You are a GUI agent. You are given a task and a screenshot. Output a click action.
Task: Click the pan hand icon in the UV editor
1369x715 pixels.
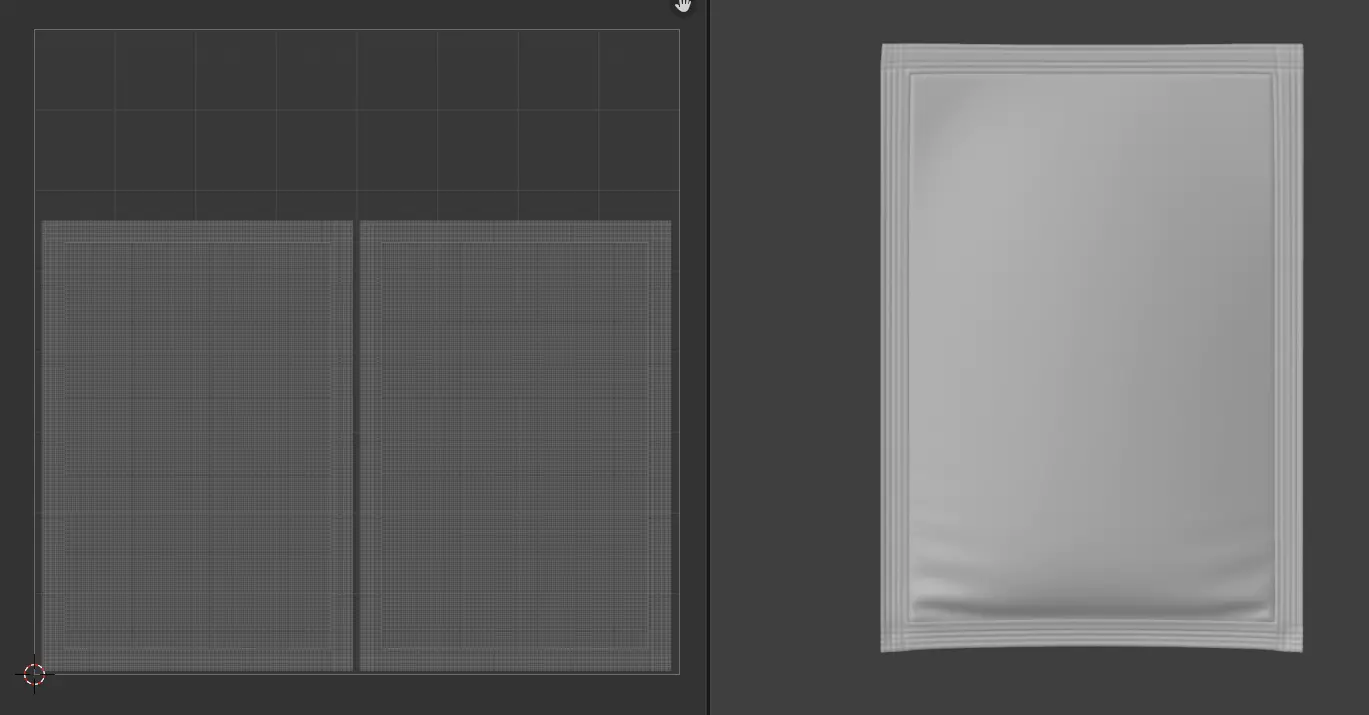pos(683,5)
